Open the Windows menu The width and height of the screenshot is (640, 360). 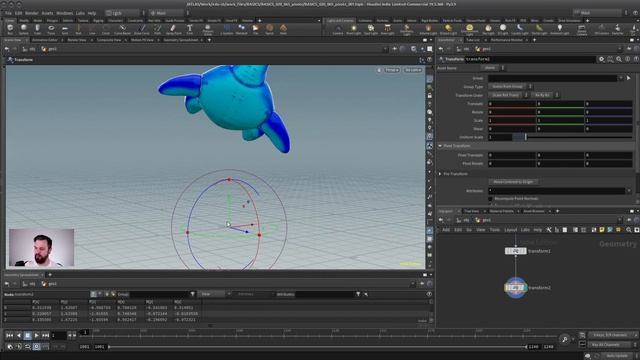[x=64, y=13]
